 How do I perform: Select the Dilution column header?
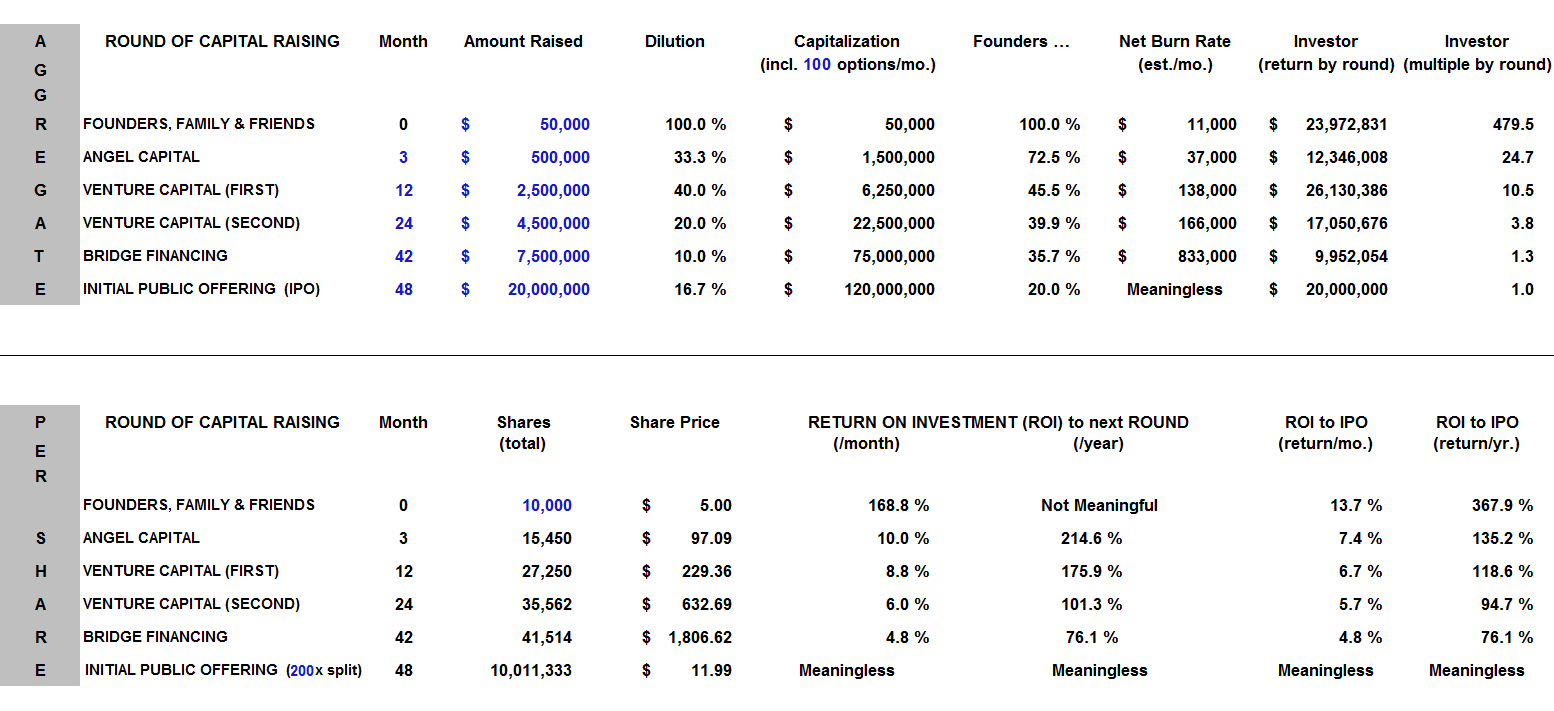675,42
